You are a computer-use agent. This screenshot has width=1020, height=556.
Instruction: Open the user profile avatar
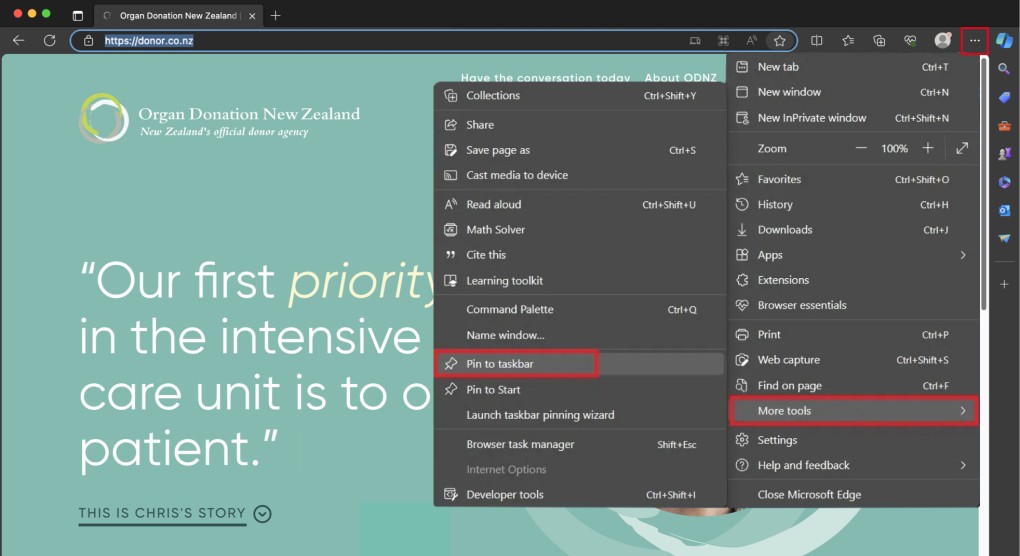[x=942, y=41]
